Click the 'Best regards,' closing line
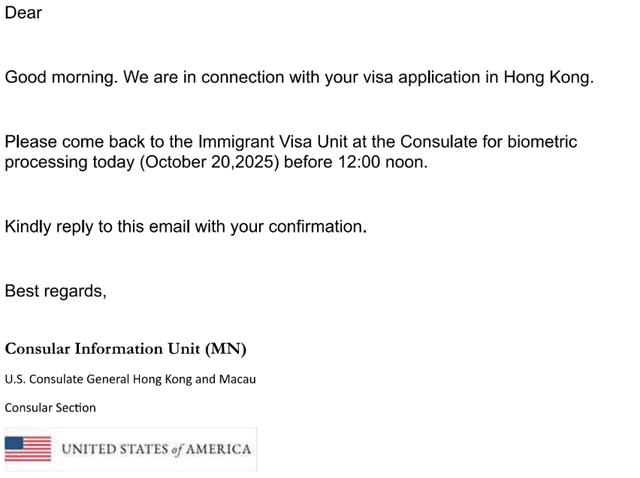The width and height of the screenshot is (640, 478). point(56,291)
